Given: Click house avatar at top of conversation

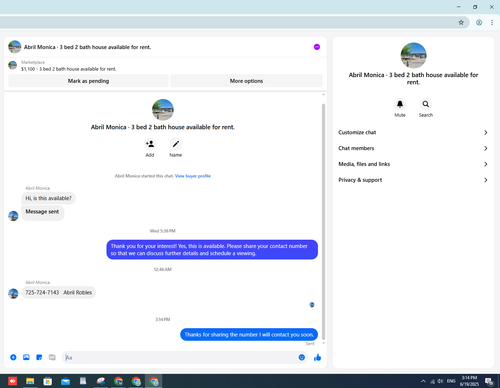Looking at the screenshot, I should [x=163, y=110].
